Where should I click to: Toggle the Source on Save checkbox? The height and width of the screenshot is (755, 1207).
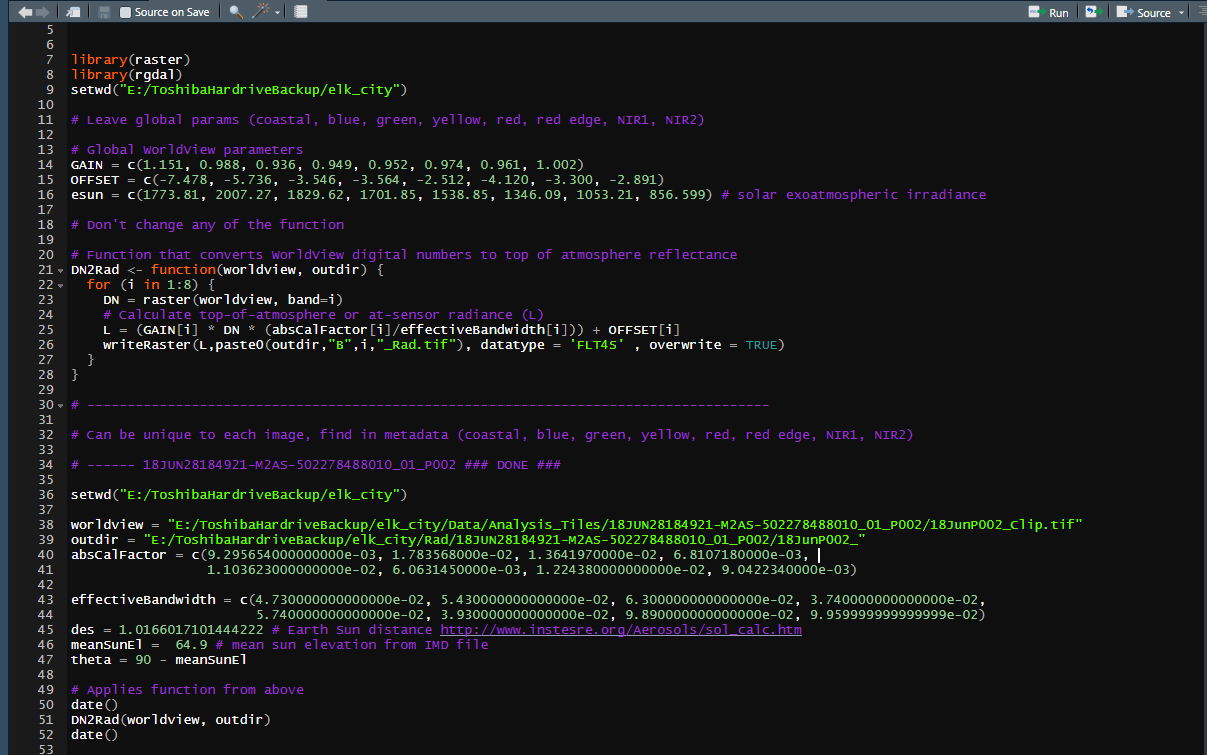pyautogui.click(x=125, y=12)
